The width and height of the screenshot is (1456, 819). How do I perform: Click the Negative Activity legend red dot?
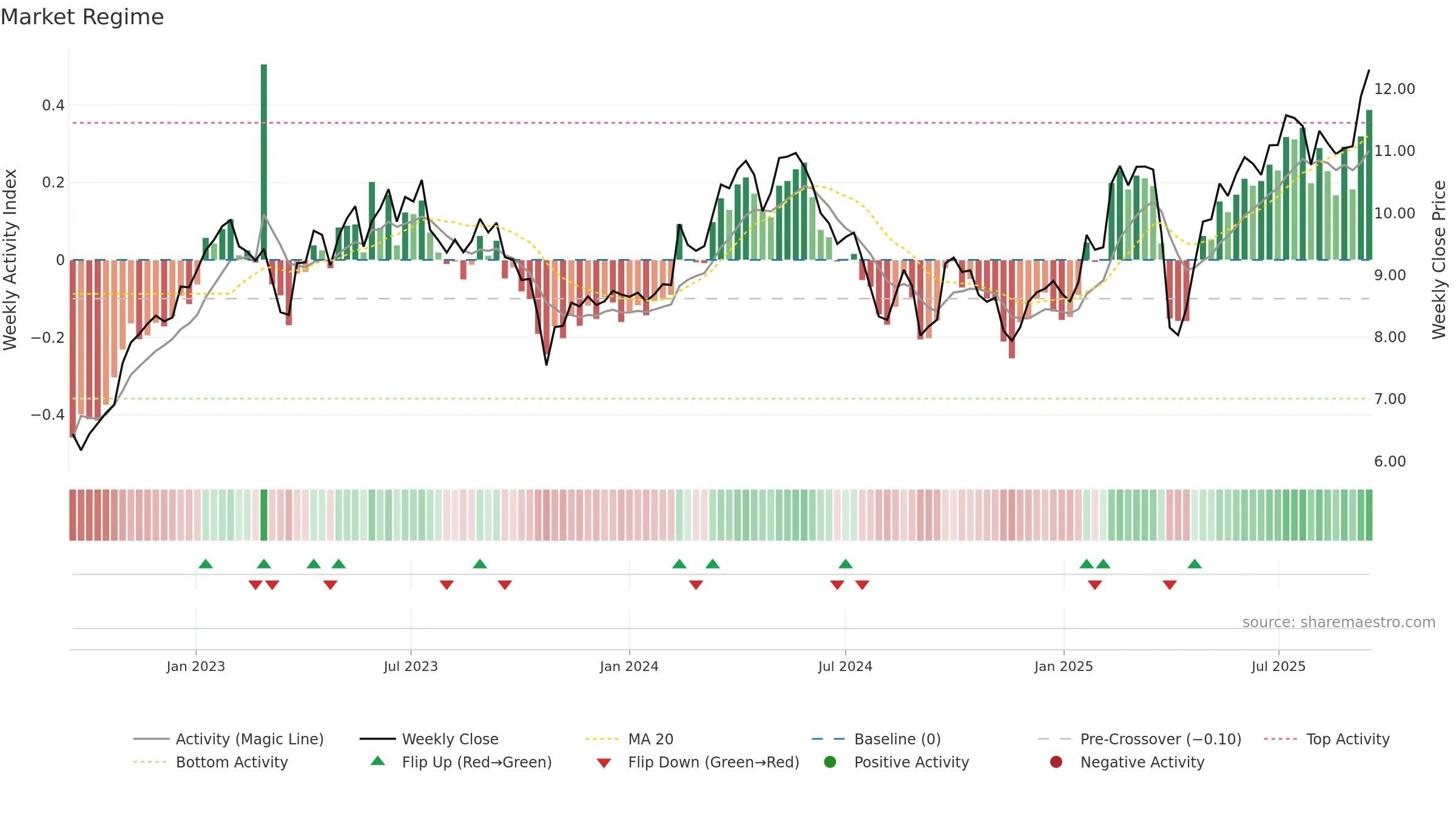tap(1056, 762)
